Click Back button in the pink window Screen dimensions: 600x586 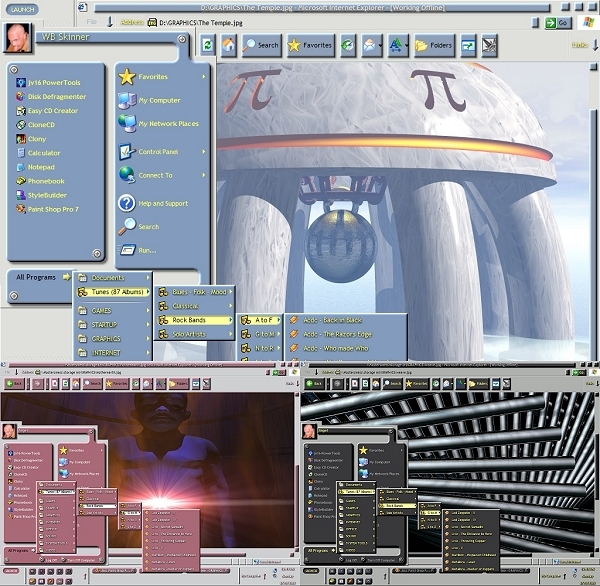pyautogui.click(x=15, y=384)
